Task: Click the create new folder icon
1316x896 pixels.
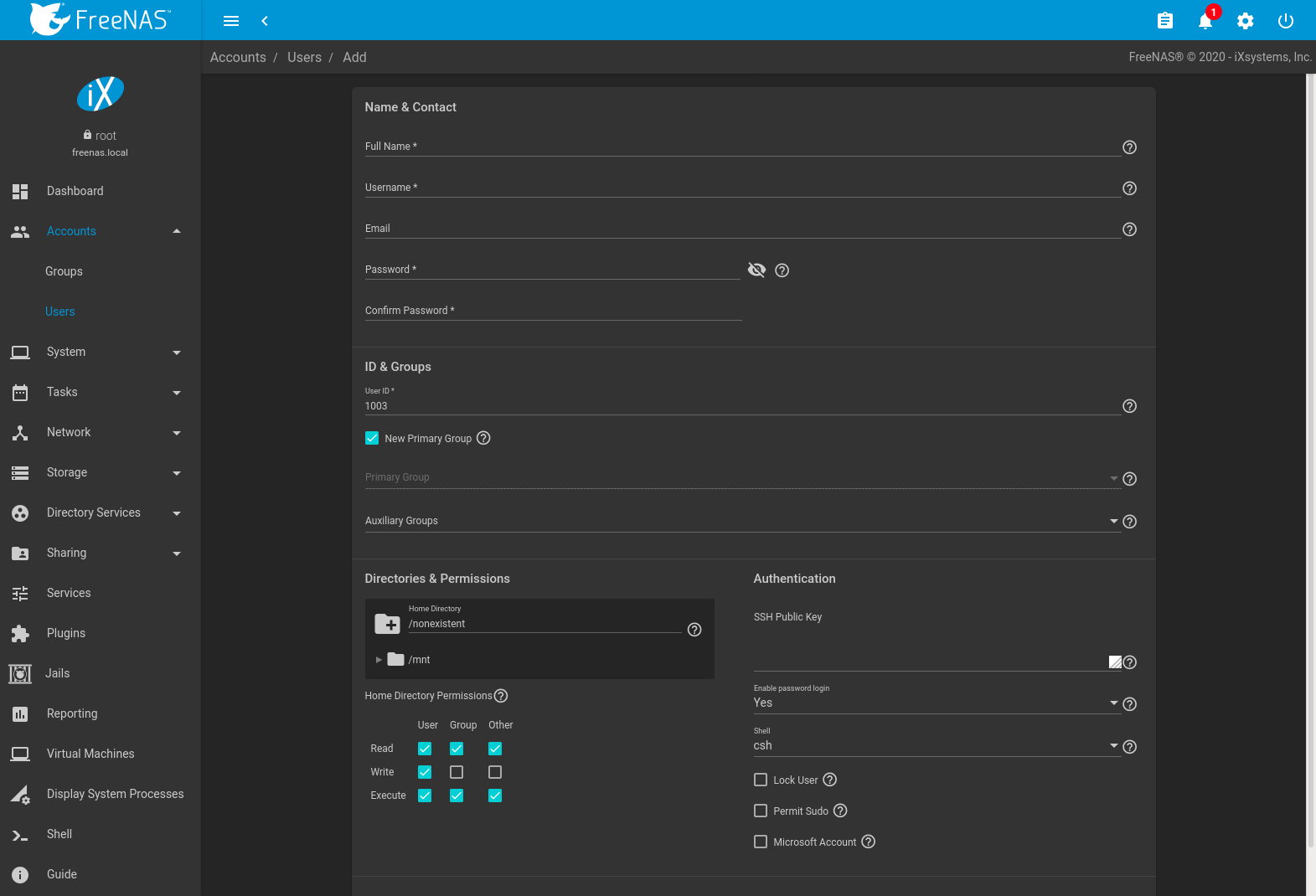Action: (x=387, y=624)
